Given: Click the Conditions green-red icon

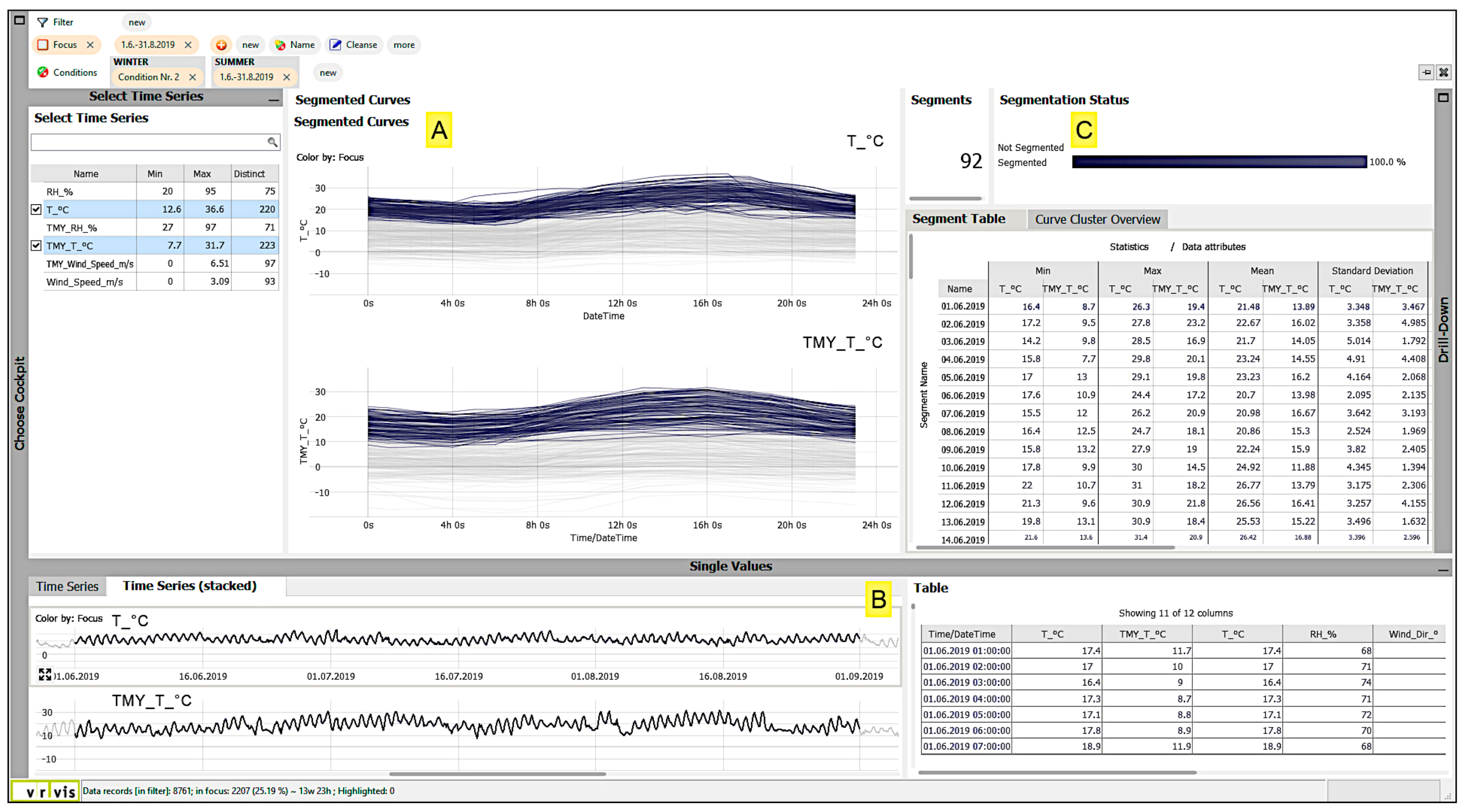Looking at the screenshot, I should pos(42,72).
